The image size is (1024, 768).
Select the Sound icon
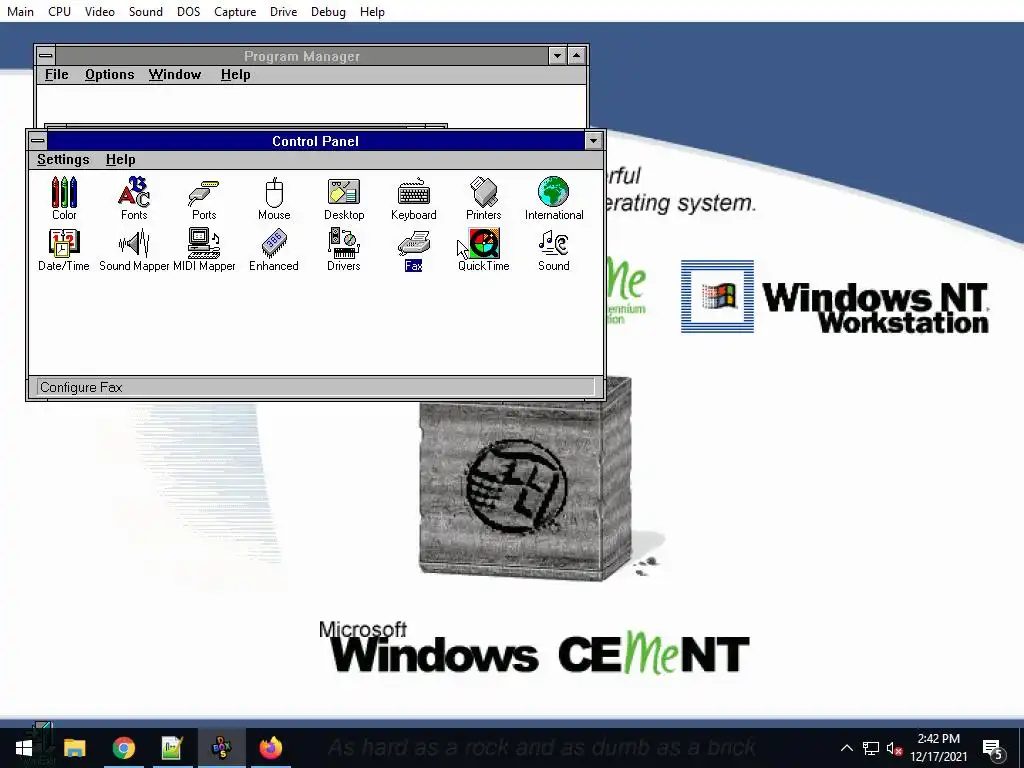[x=554, y=249]
